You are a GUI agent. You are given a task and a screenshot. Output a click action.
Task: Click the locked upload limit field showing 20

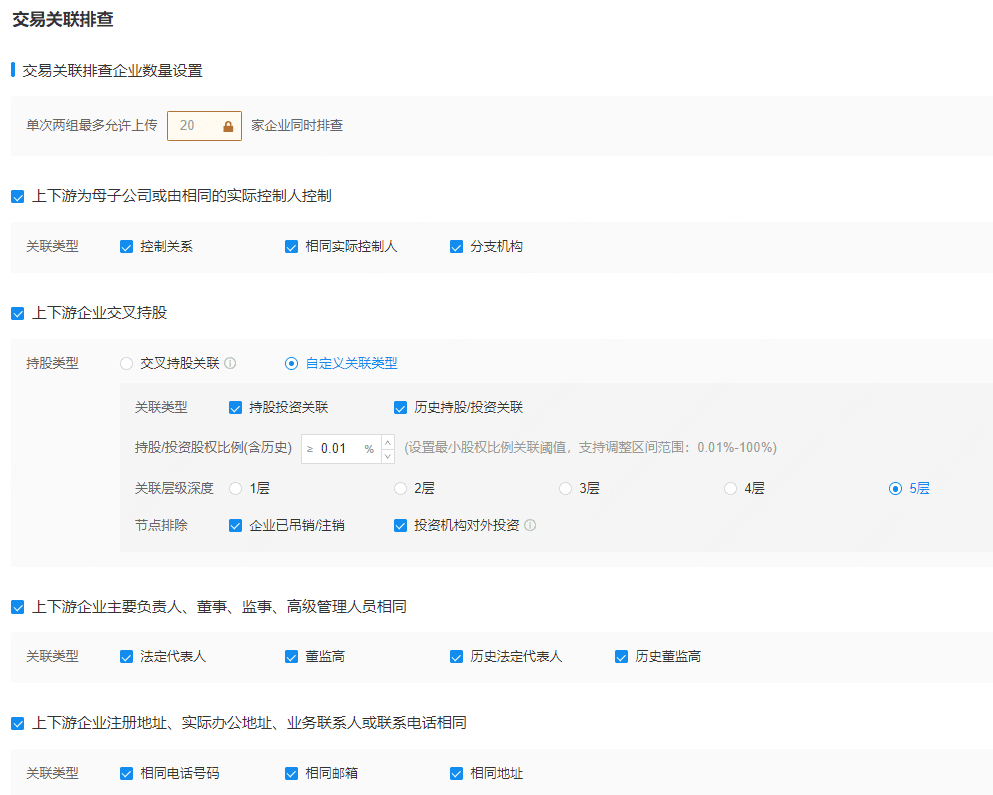[x=205, y=125]
